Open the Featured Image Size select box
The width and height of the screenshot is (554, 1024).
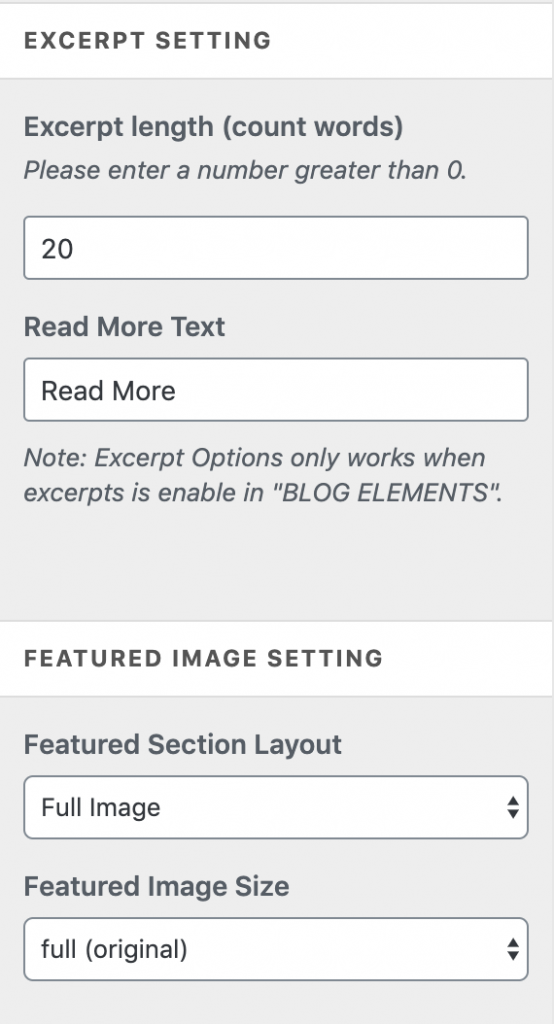coord(276,949)
